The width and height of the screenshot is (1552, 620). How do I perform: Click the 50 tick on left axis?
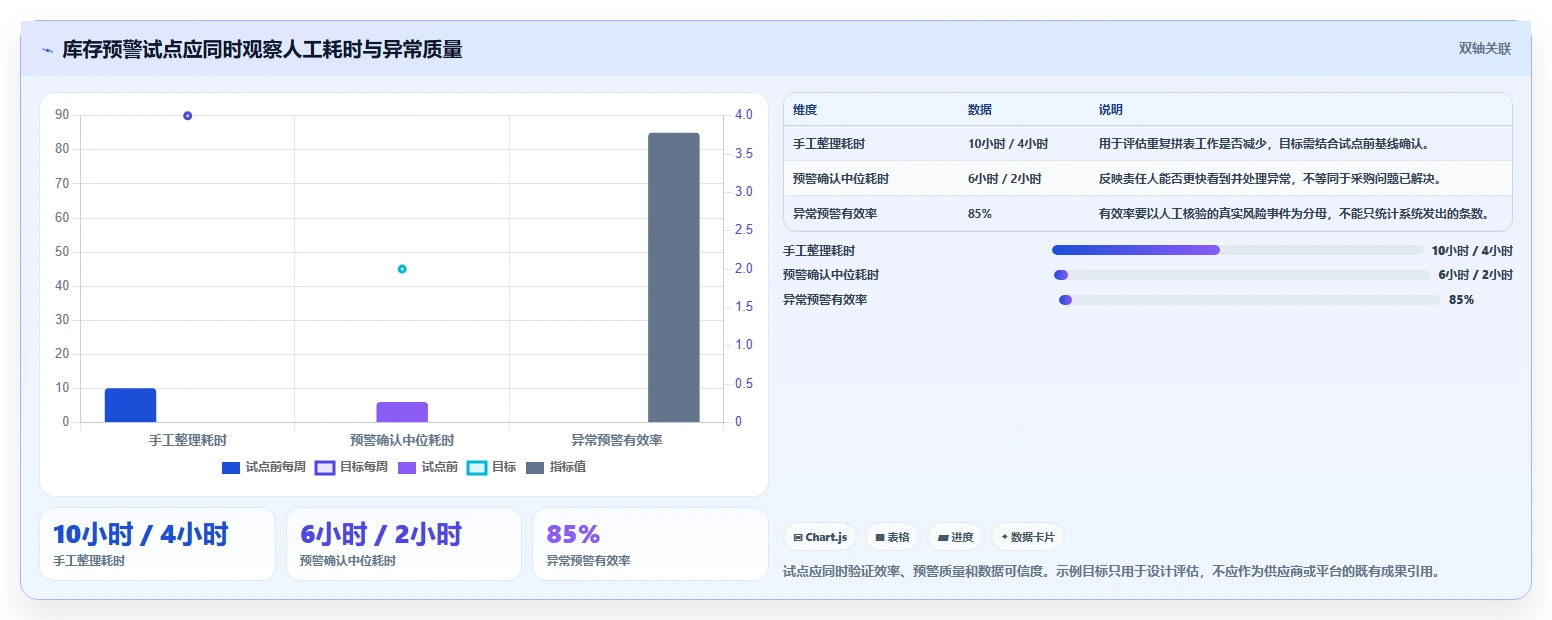pyautogui.click(x=62, y=251)
